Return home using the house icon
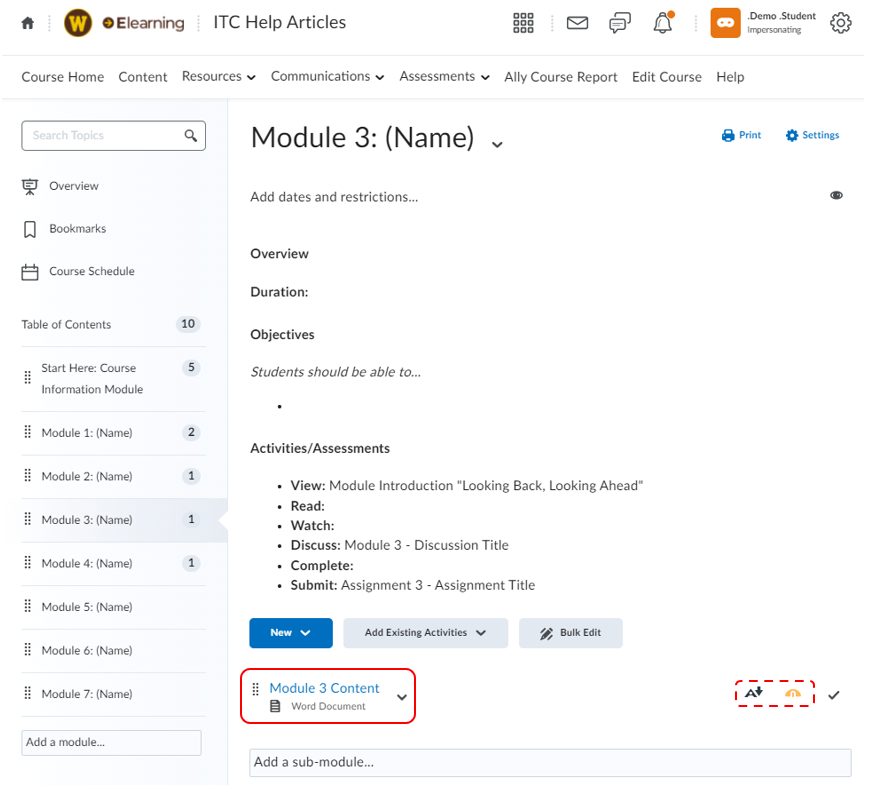Viewport: 870px width, 785px height. tap(27, 21)
